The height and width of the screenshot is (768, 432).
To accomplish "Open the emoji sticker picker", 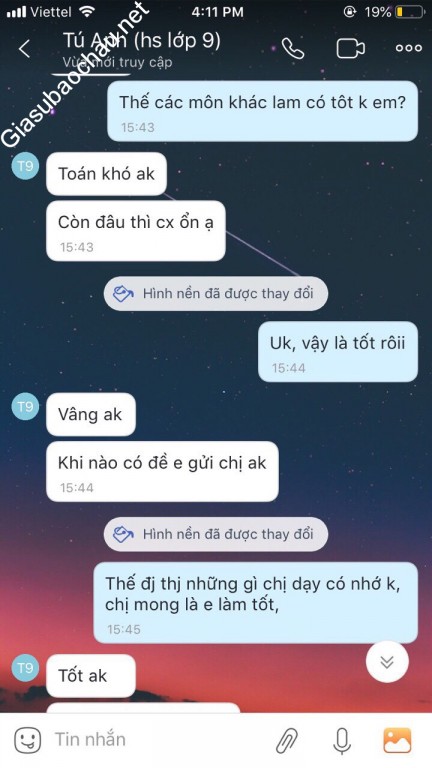I will pyautogui.click(x=27, y=740).
